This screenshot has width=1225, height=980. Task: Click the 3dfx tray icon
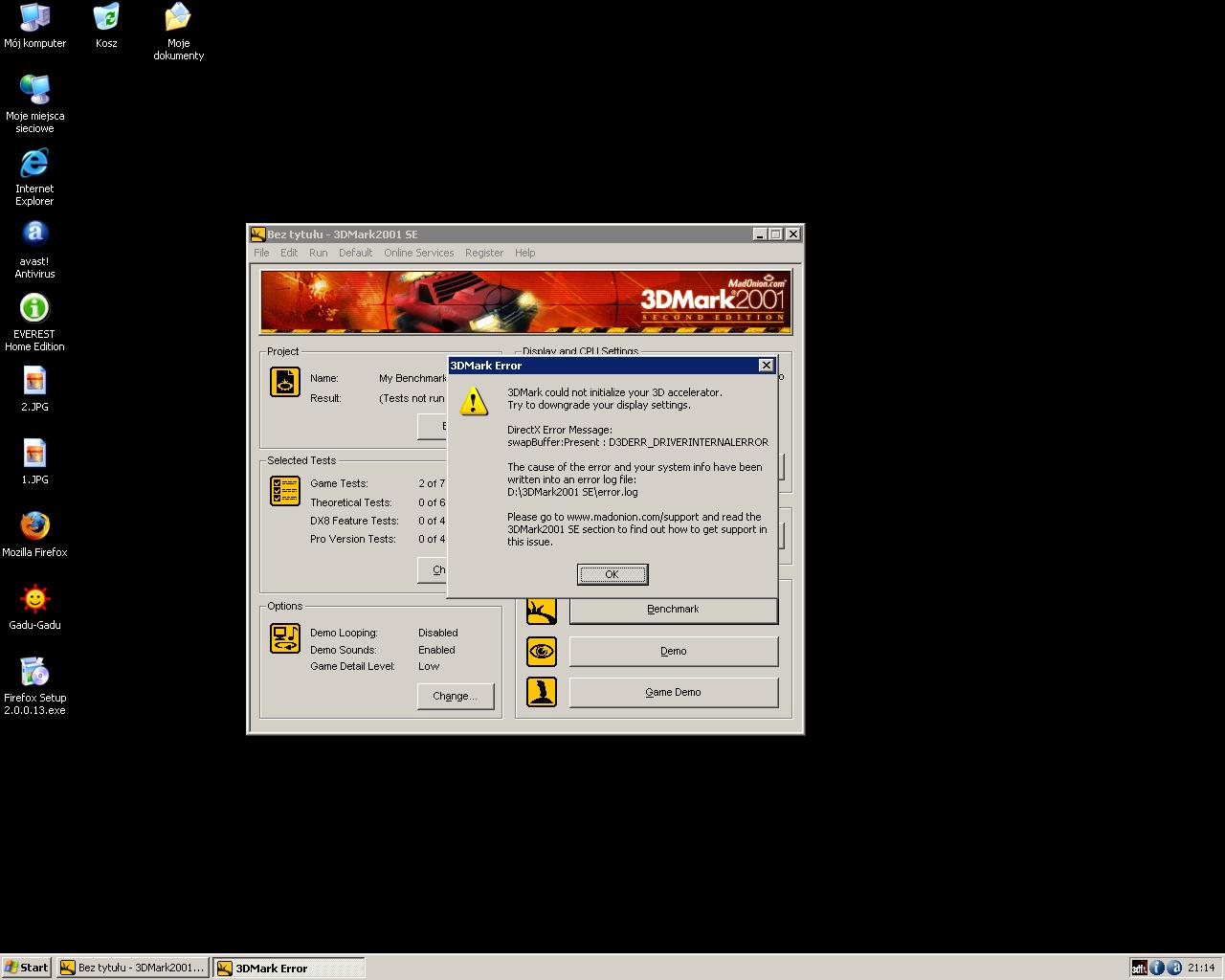(1139, 968)
